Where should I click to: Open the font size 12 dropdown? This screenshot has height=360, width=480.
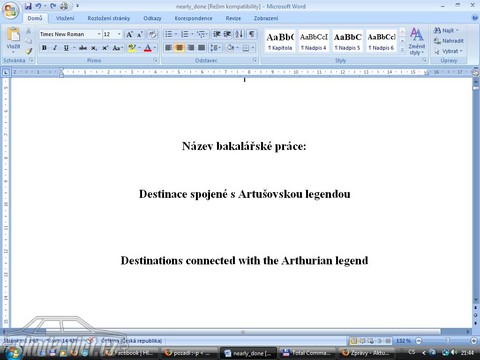[119, 34]
